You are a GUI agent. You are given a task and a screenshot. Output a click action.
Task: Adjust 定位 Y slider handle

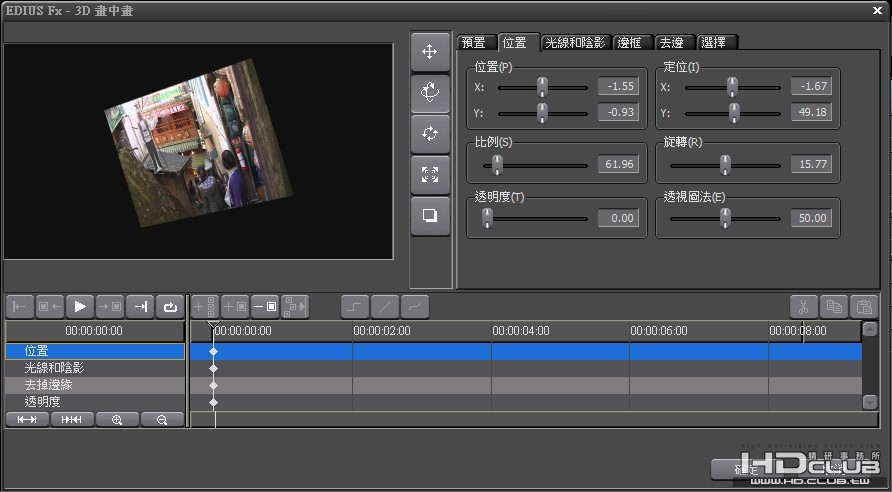(734, 113)
